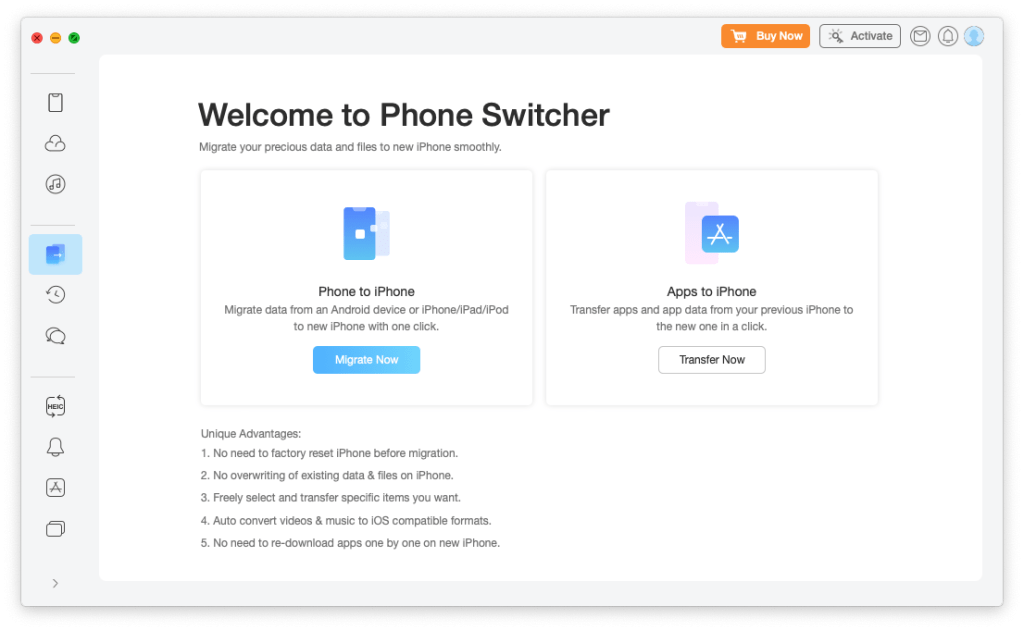The height and width of the screenshot is (631, 1024).
Task: Click "Unique Advantages:" text
Action: [x=251, y=434]
